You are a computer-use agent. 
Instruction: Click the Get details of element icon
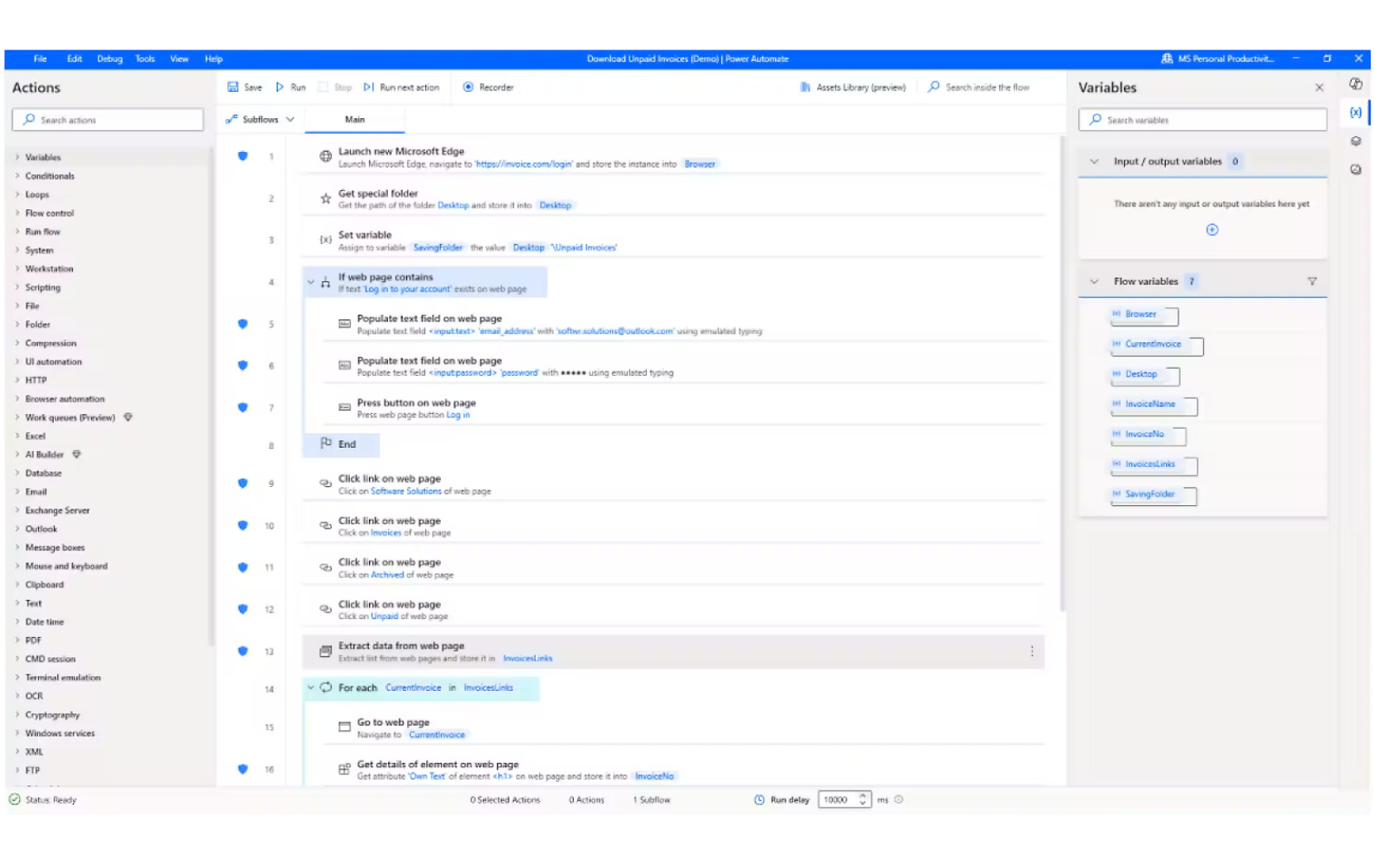[345, 770]
